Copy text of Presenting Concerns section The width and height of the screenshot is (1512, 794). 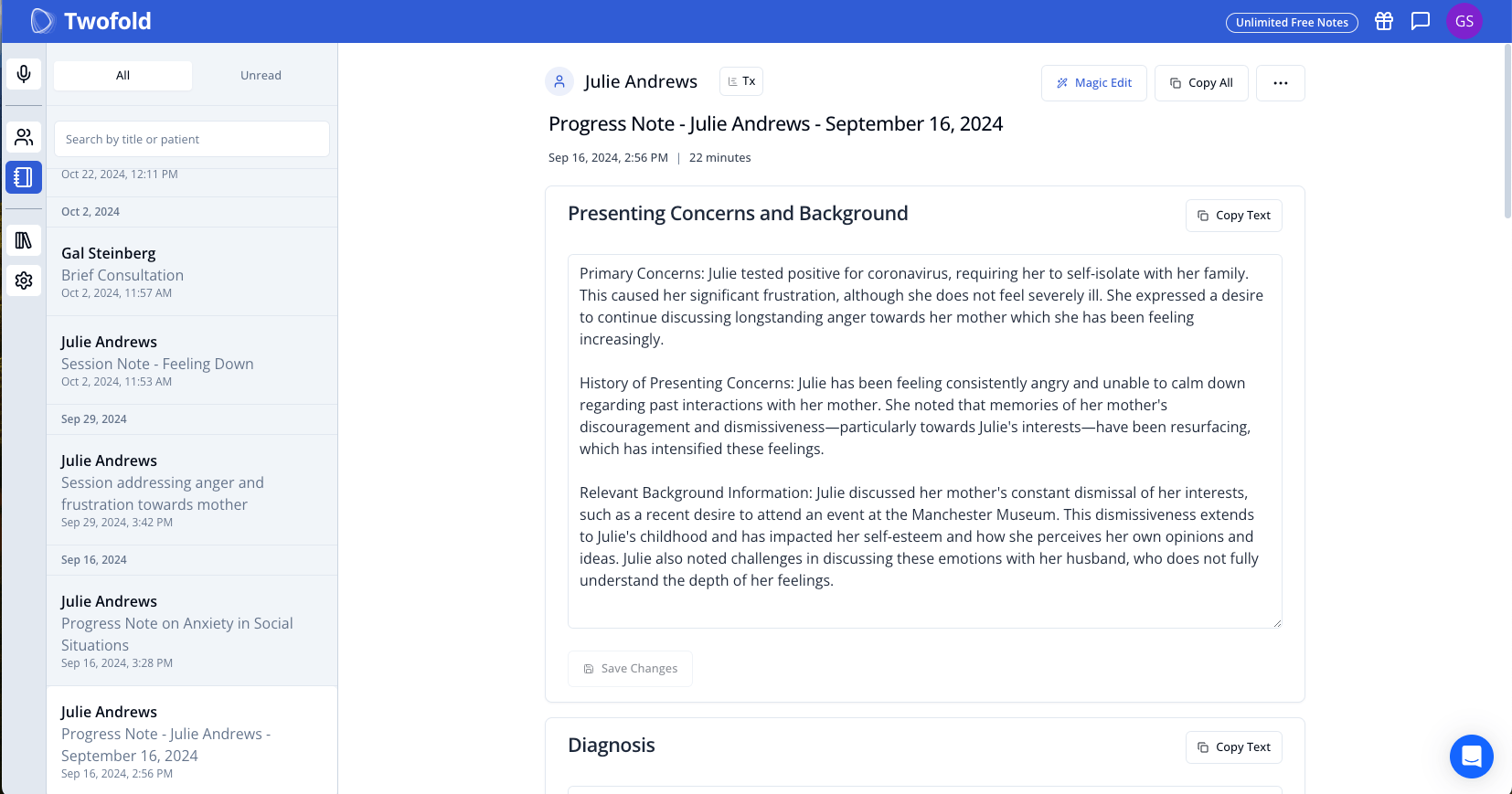tap(1233, 216)
